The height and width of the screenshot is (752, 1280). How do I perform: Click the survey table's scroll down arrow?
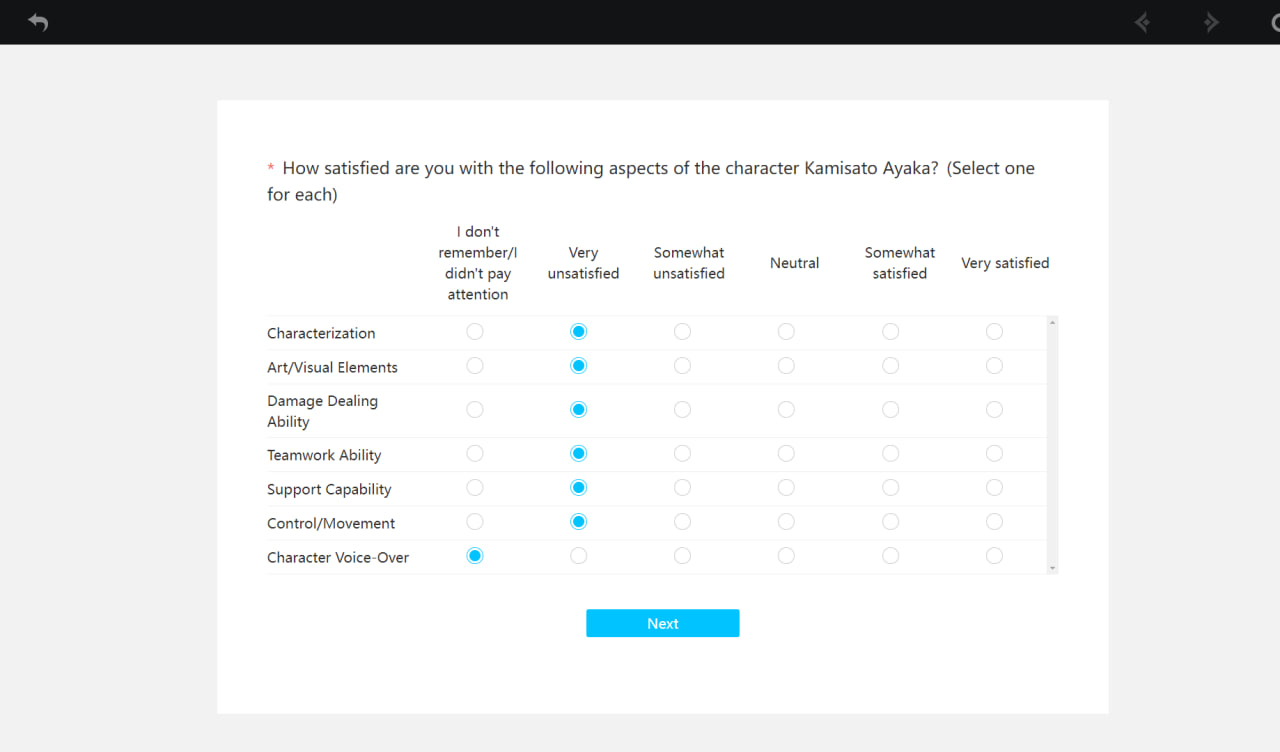pyautogui.click(x=1052, y=568)
